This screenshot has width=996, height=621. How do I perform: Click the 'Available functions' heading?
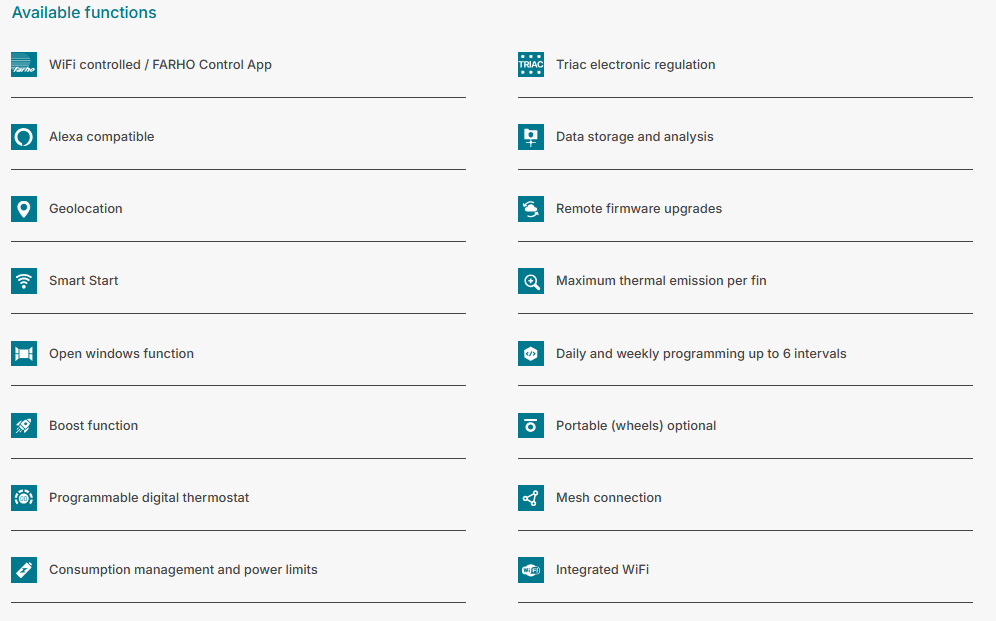coord(84,13)
